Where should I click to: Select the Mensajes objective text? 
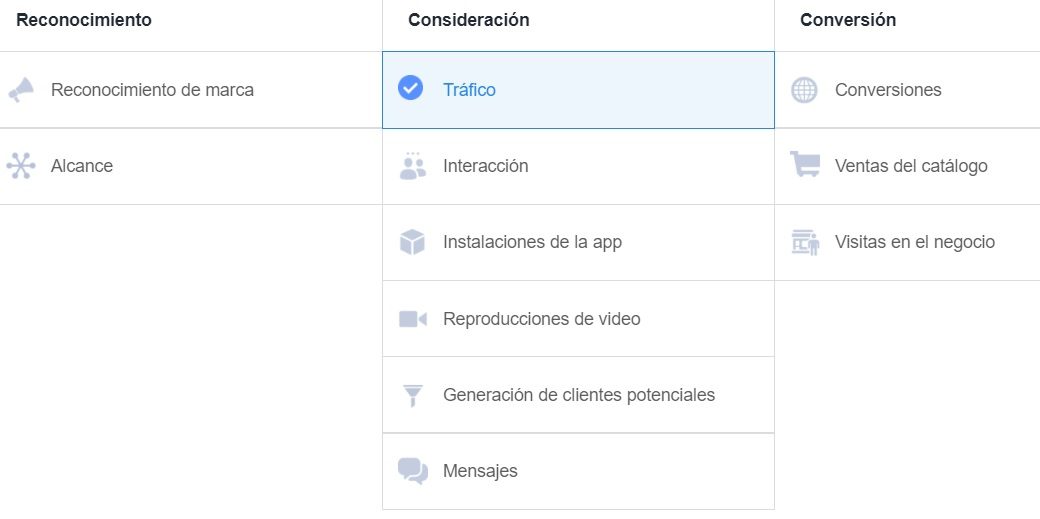point(480,471)
